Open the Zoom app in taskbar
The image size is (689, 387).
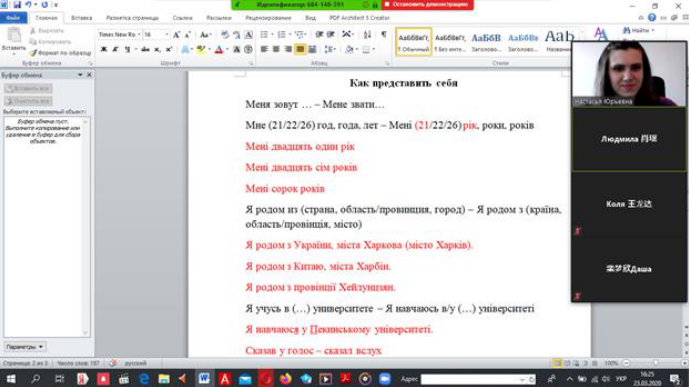(x=384, y=379)
